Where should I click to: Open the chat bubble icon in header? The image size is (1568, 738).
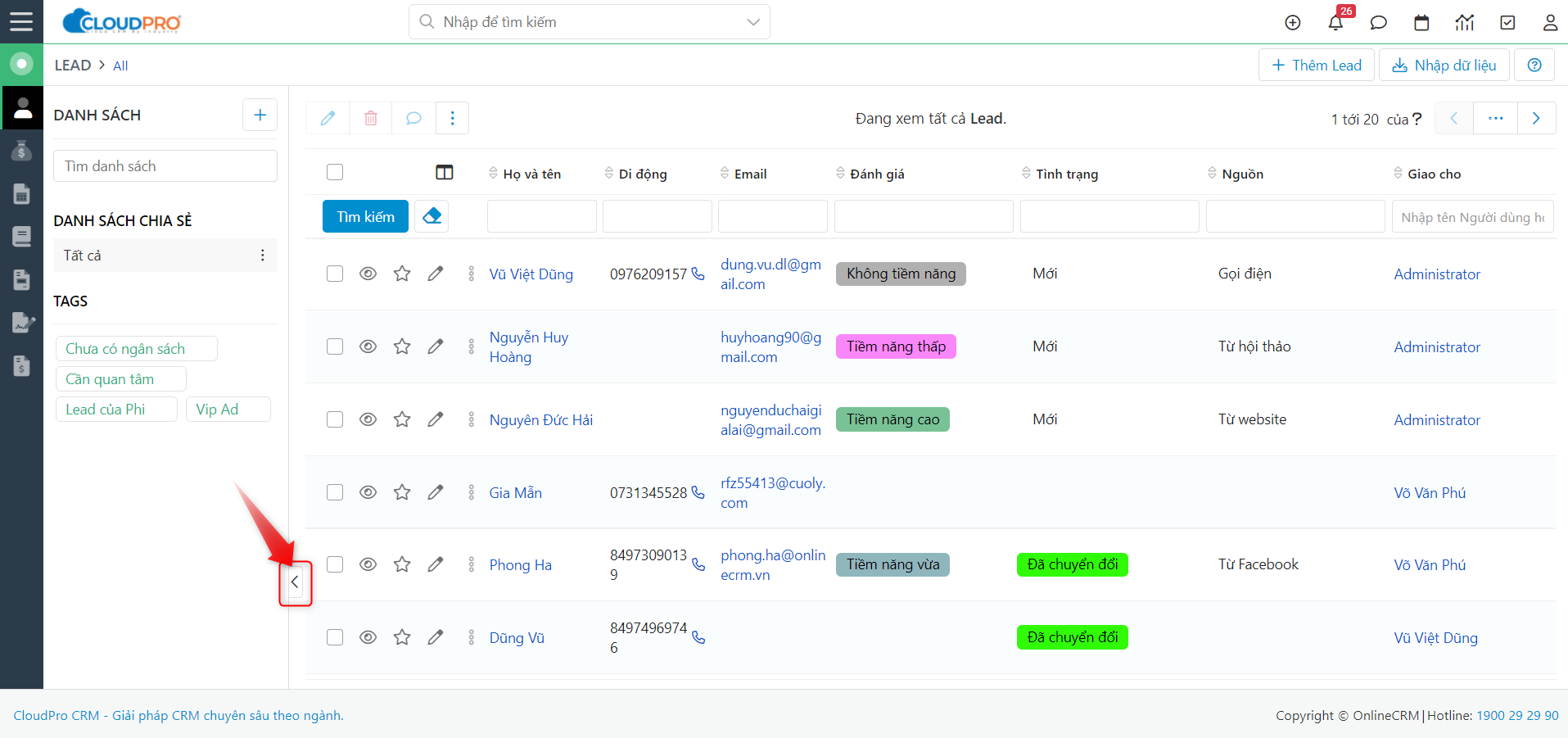(x=1379, y=23)
